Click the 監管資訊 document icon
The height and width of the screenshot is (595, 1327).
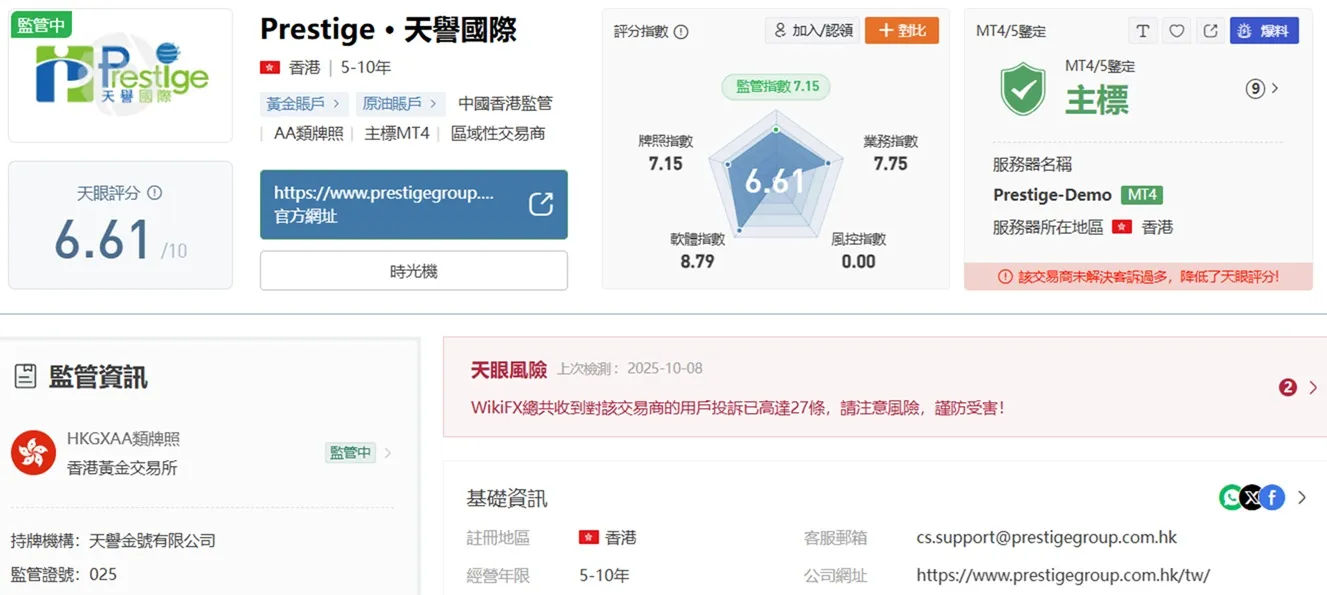click(26, 377)
